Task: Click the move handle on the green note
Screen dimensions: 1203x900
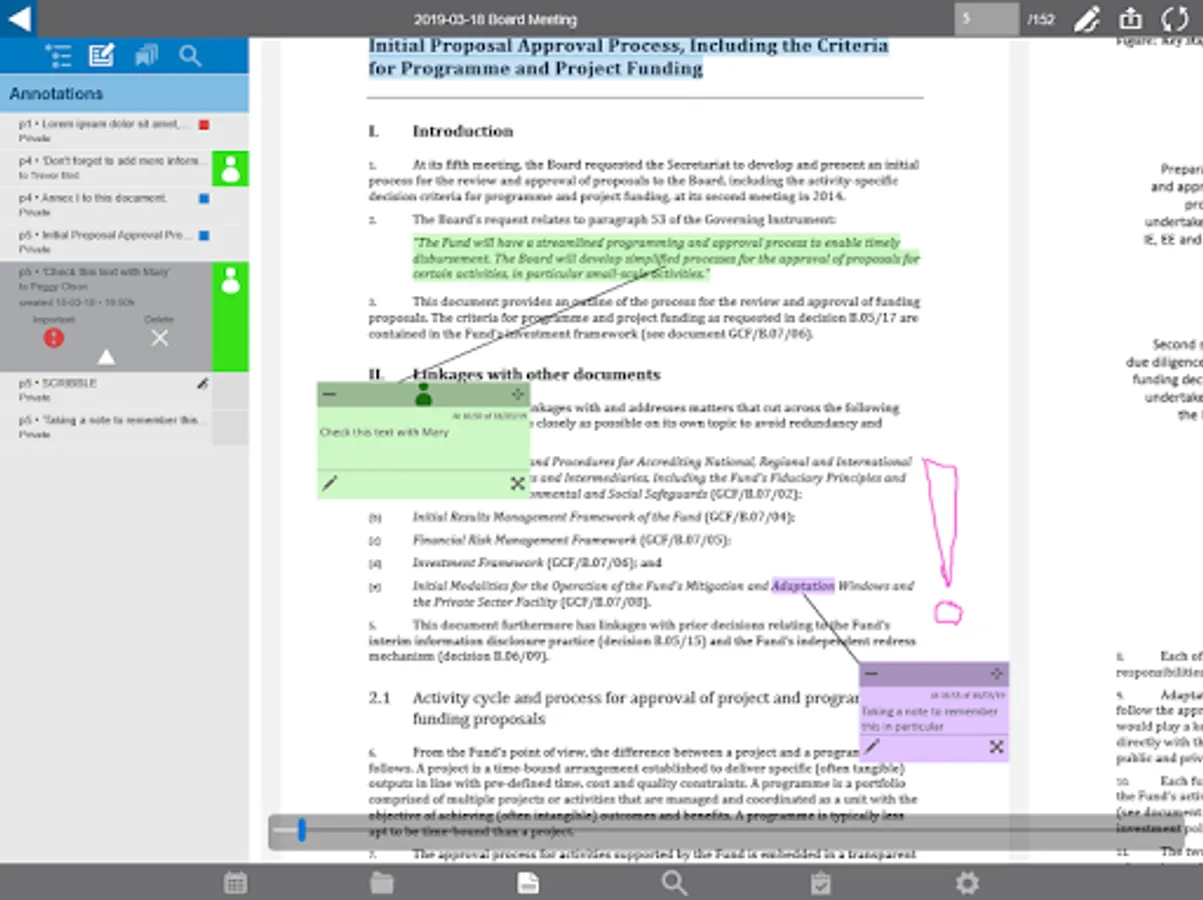Action: point(517,394)
